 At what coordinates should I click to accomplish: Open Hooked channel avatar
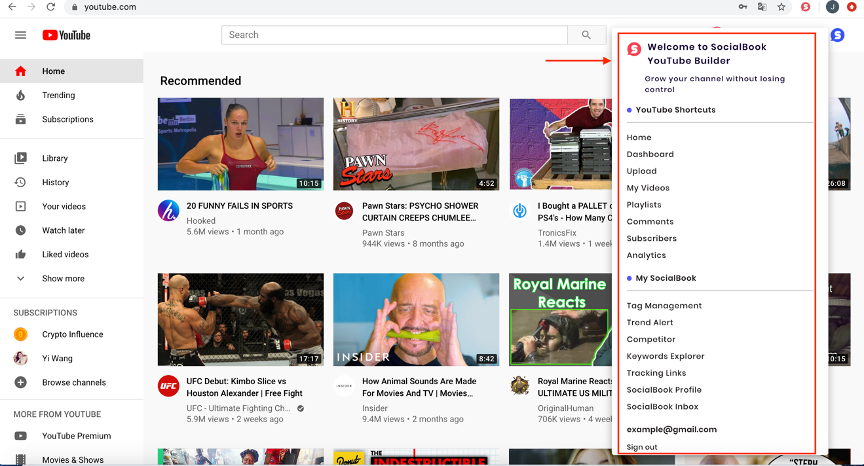coord(169,210)
